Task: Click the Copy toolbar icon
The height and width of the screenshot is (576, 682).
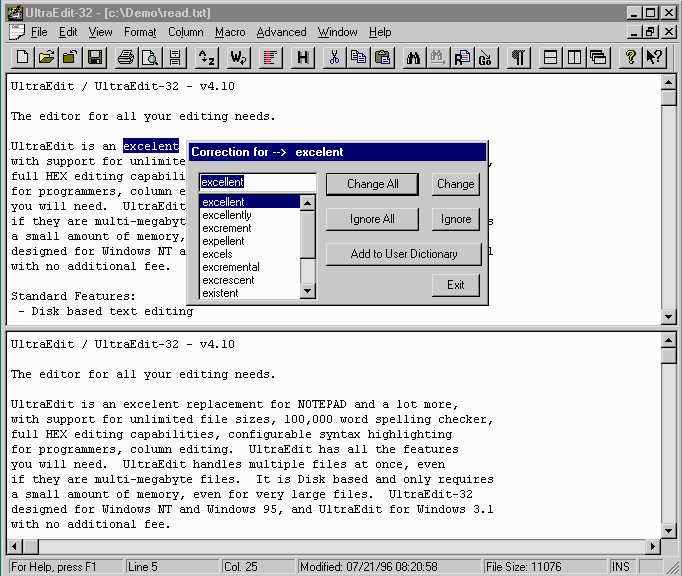Action: click(x=358, y=57)
